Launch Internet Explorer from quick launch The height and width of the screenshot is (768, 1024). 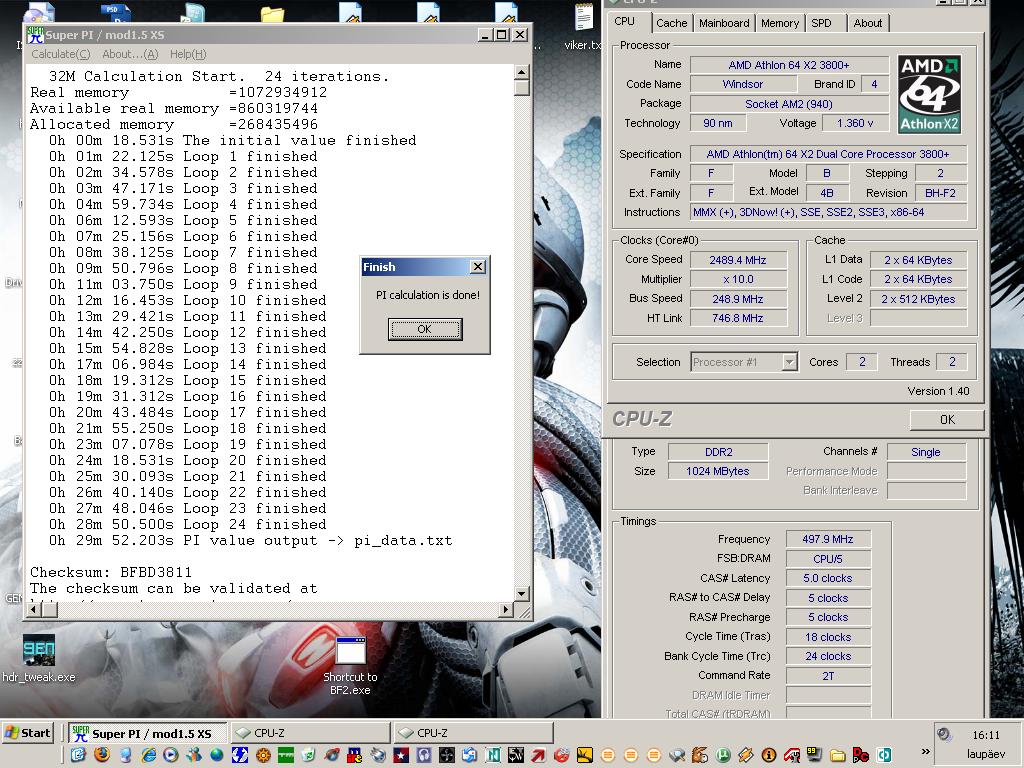148,755
